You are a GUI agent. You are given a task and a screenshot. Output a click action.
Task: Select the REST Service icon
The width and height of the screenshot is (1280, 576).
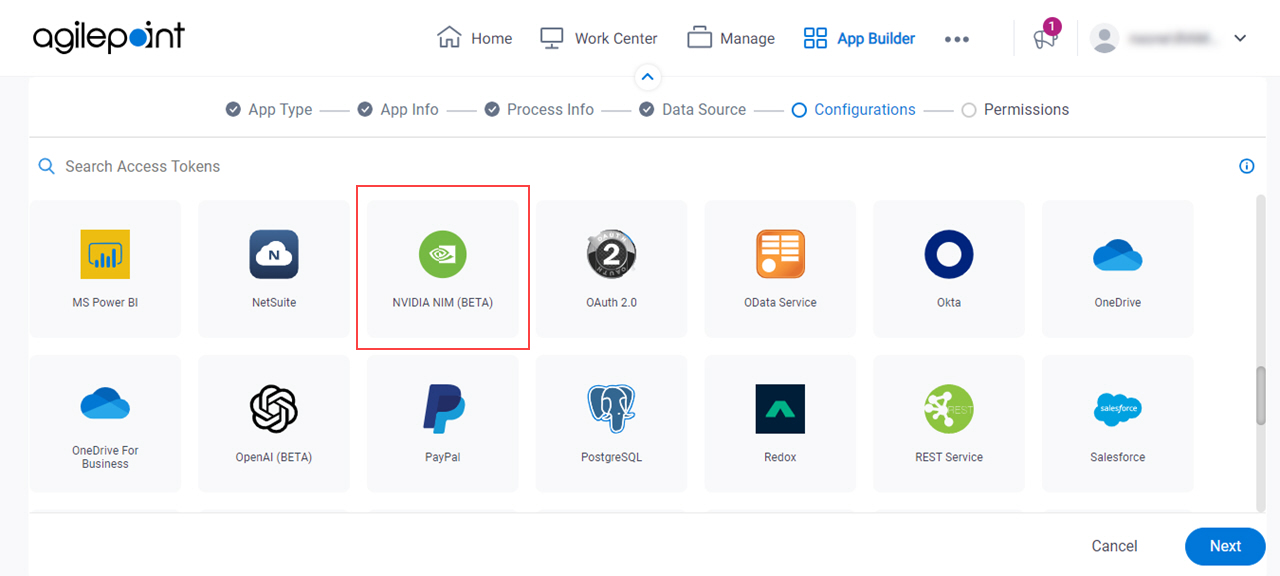pyautogui.click(x=949, y=409)
